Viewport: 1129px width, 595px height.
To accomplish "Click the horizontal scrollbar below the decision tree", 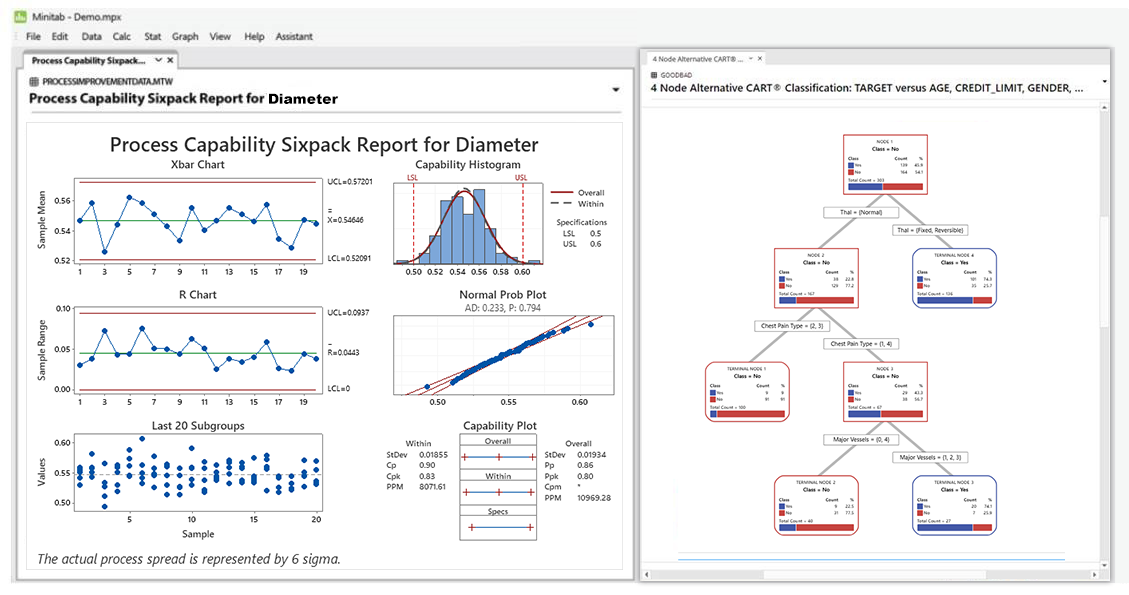I will pyautogui.click(x=875, y=572).
